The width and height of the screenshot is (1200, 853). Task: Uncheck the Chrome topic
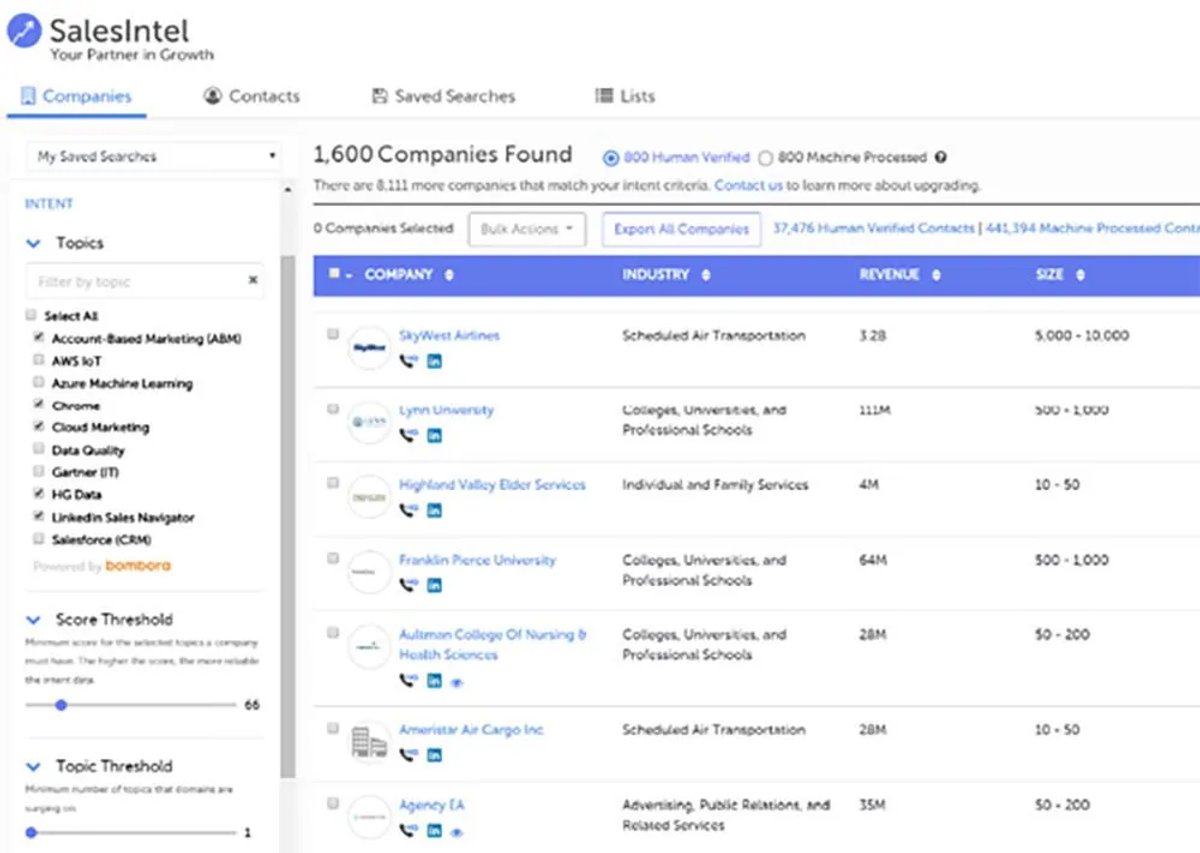[x=38, y=405]
